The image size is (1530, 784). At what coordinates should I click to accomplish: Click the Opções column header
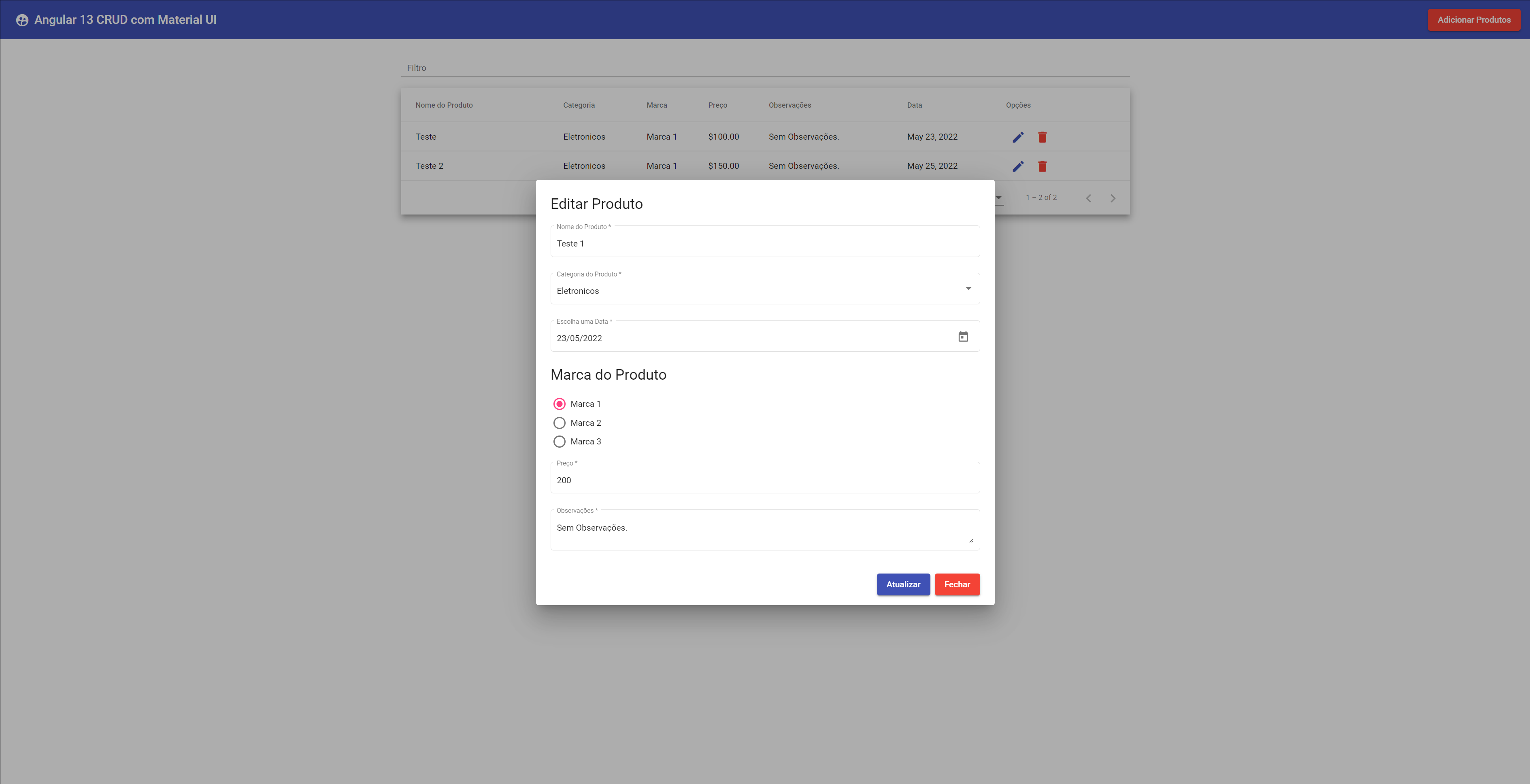click(x=1018, y=105)
